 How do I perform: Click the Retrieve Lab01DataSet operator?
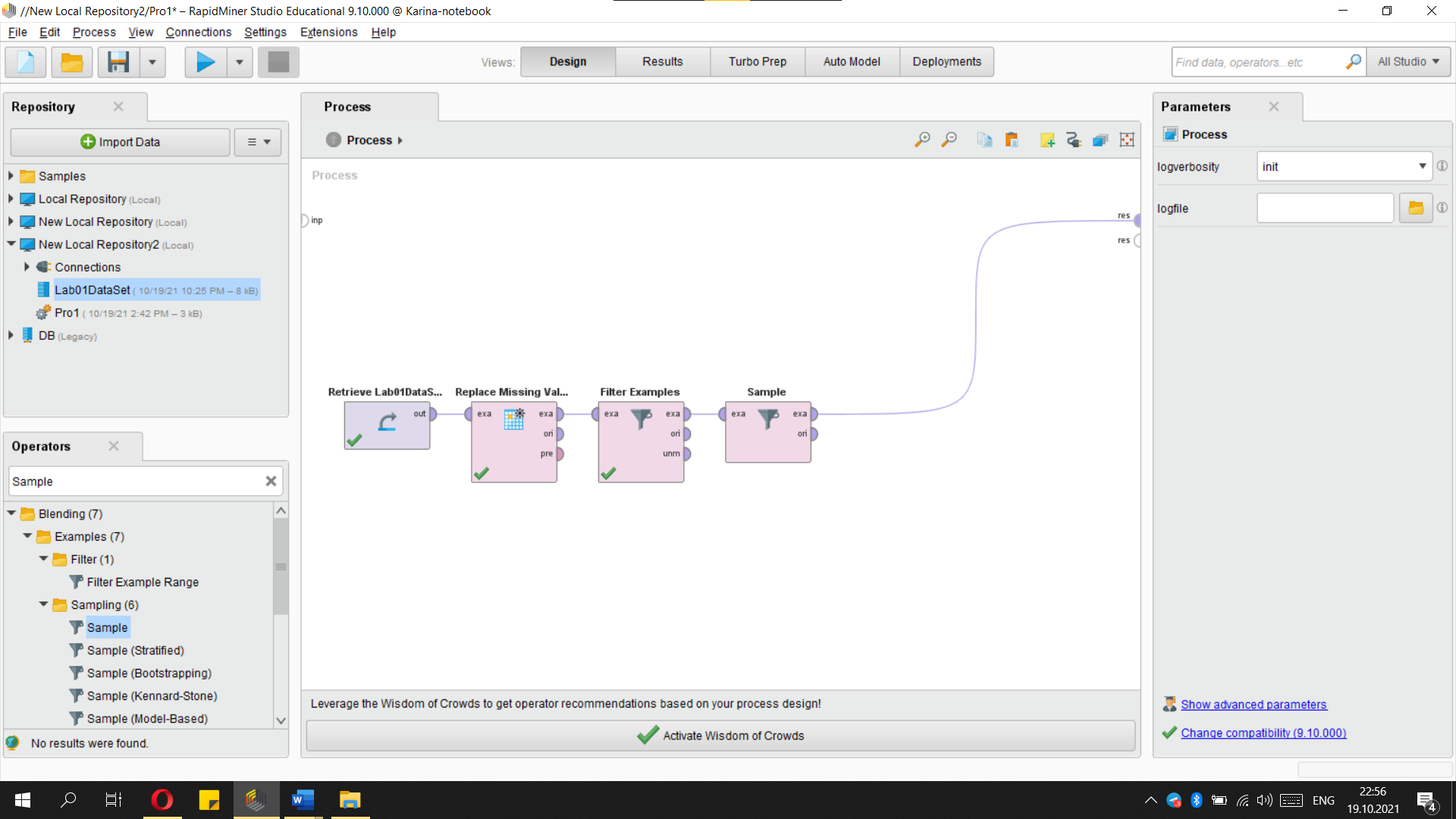point(387,425)
